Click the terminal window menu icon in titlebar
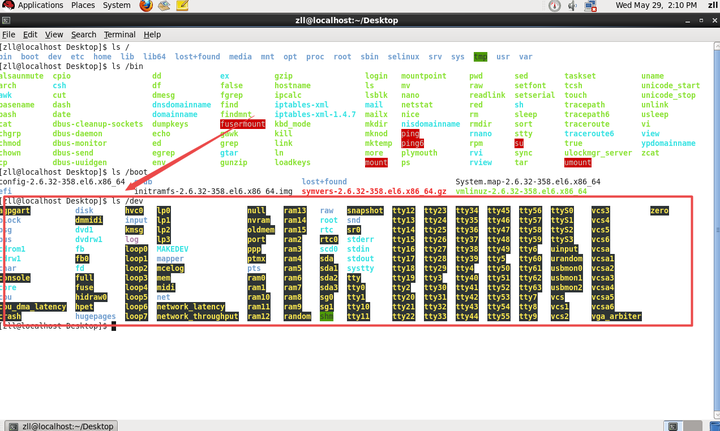The height and width of the screenshot is (431, 720). click(x=8, y=20)
